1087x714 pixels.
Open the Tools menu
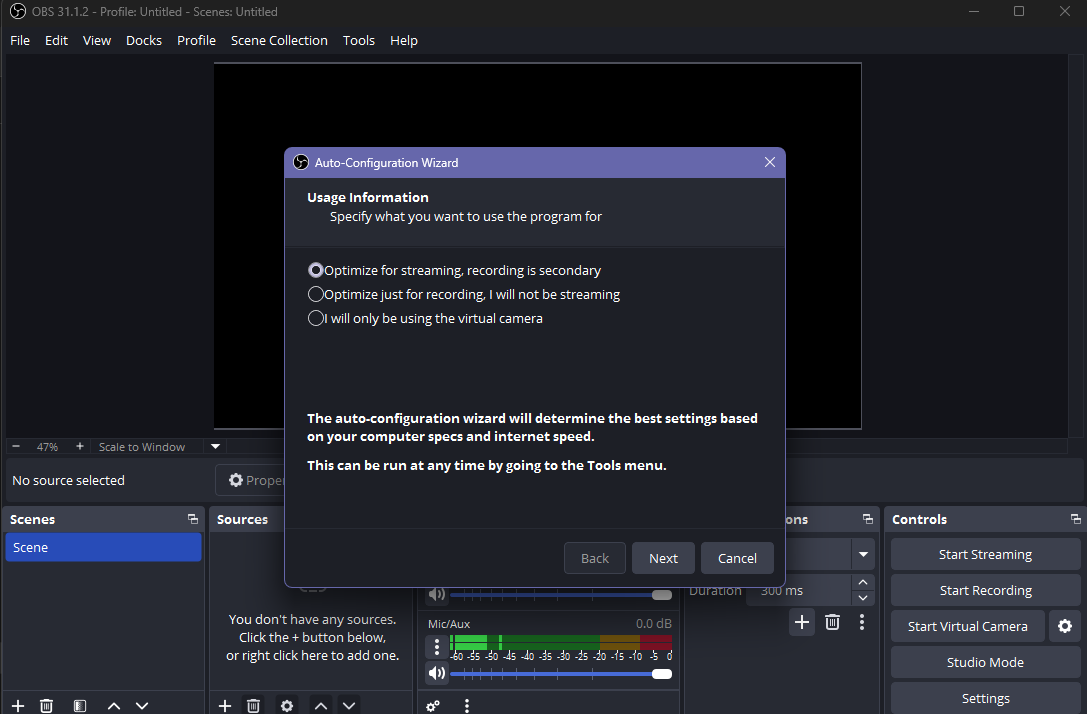coord(358,40)
